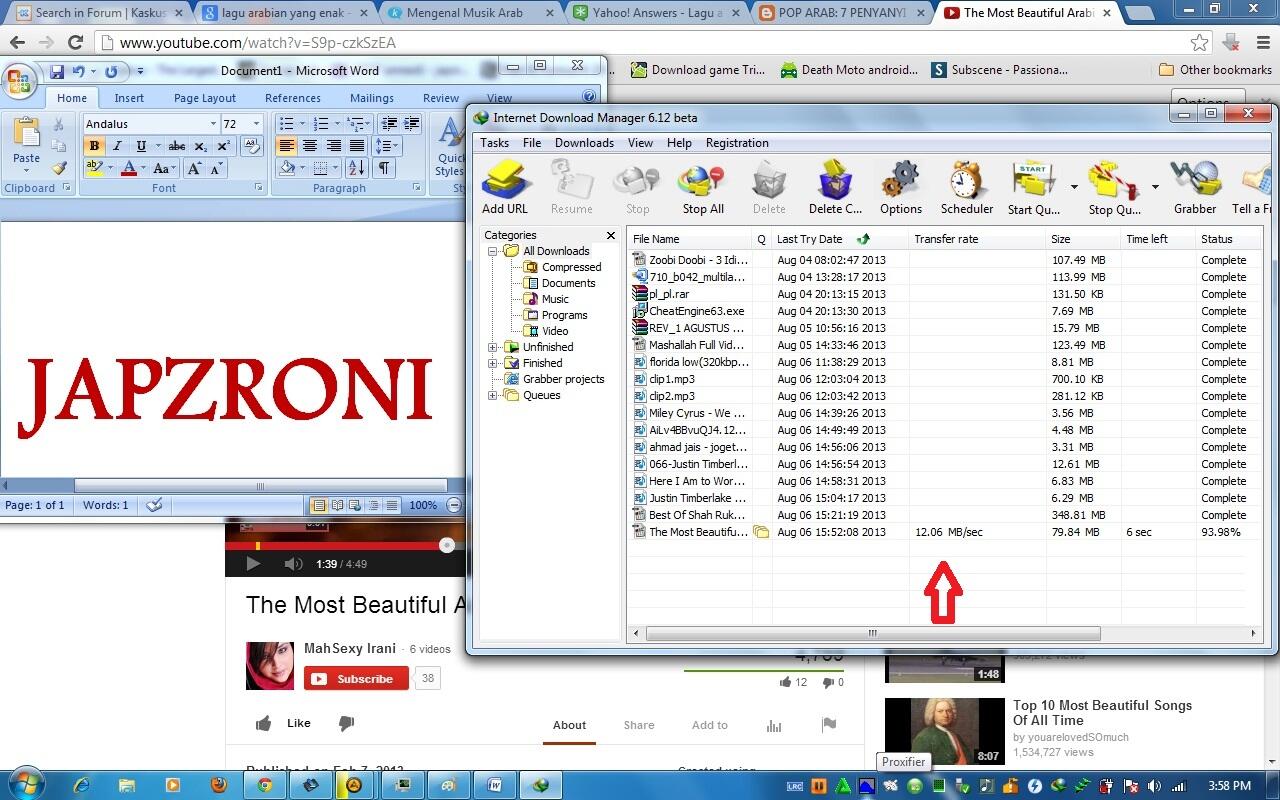Apply strikethrough in Word ribbon
Viewport: 1280px width, 800px height.
[x=177, y=146]
